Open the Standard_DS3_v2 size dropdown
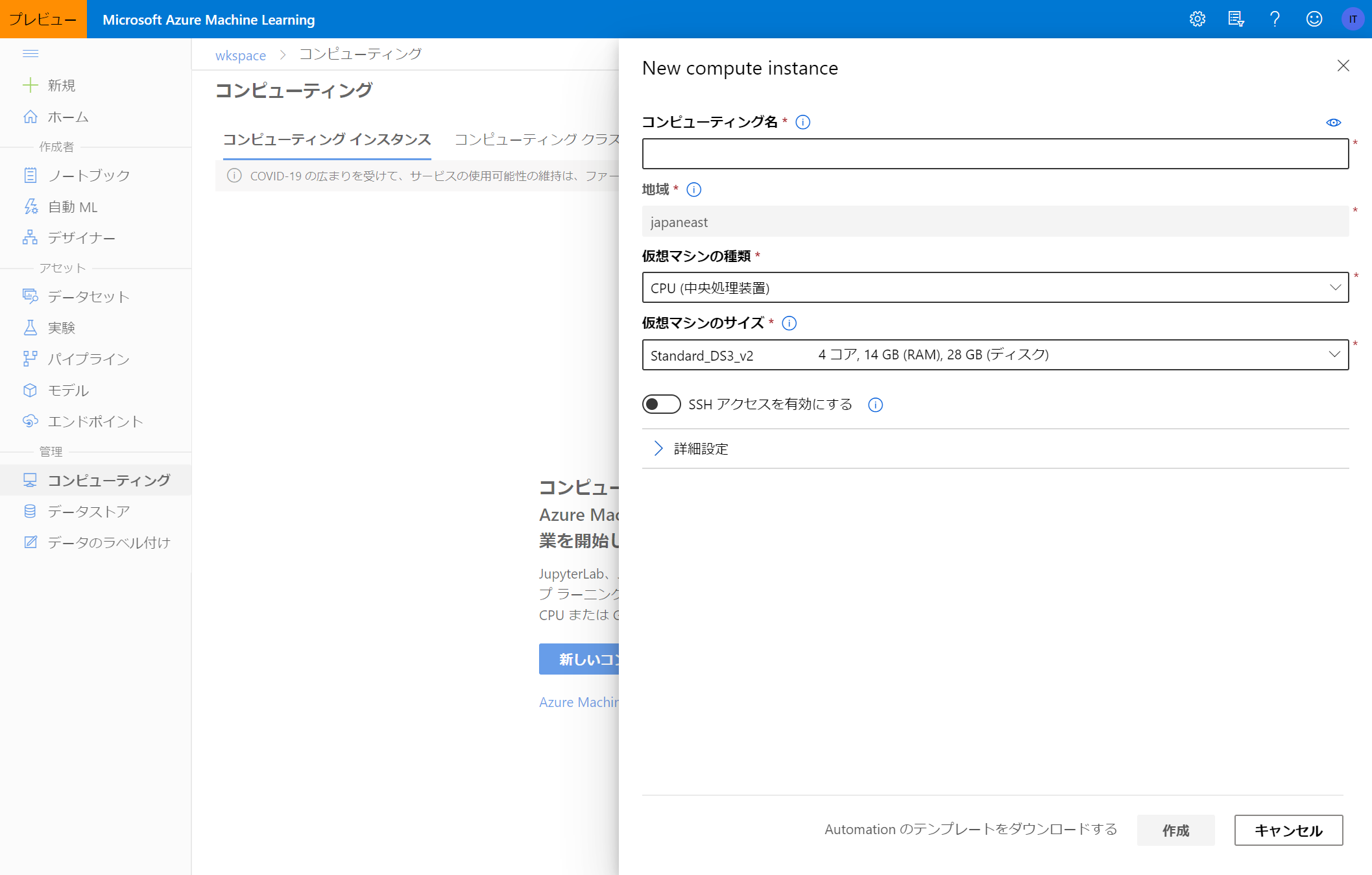The width and height of the screenshot is (1372, 875). point(994,355)
